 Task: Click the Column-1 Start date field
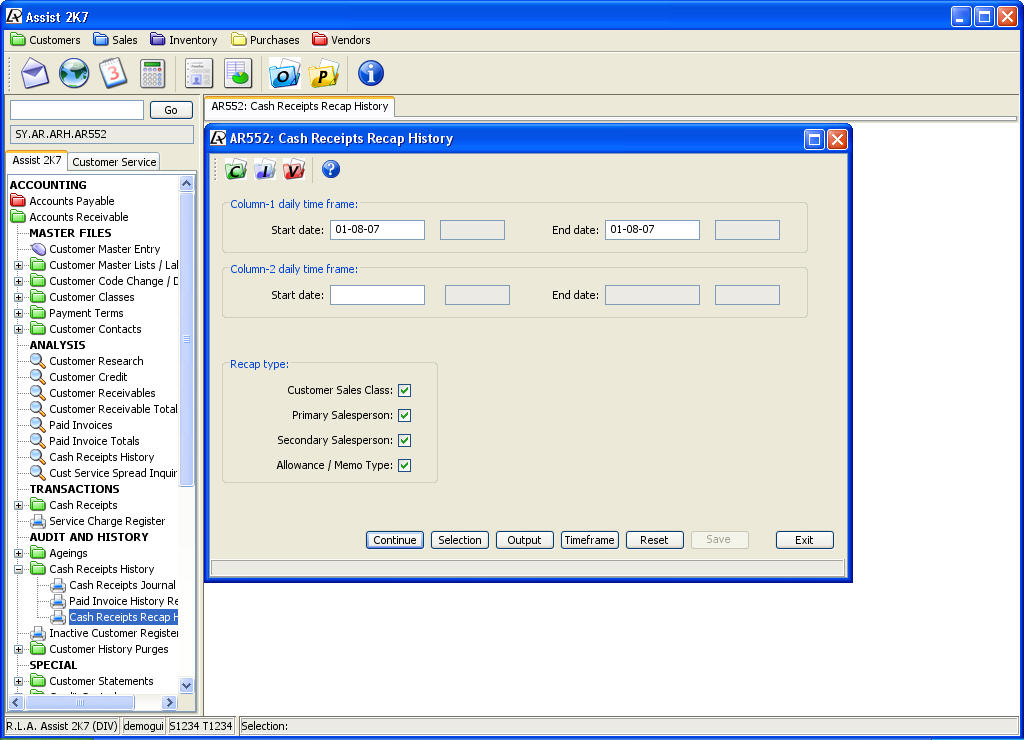point(377,230)
